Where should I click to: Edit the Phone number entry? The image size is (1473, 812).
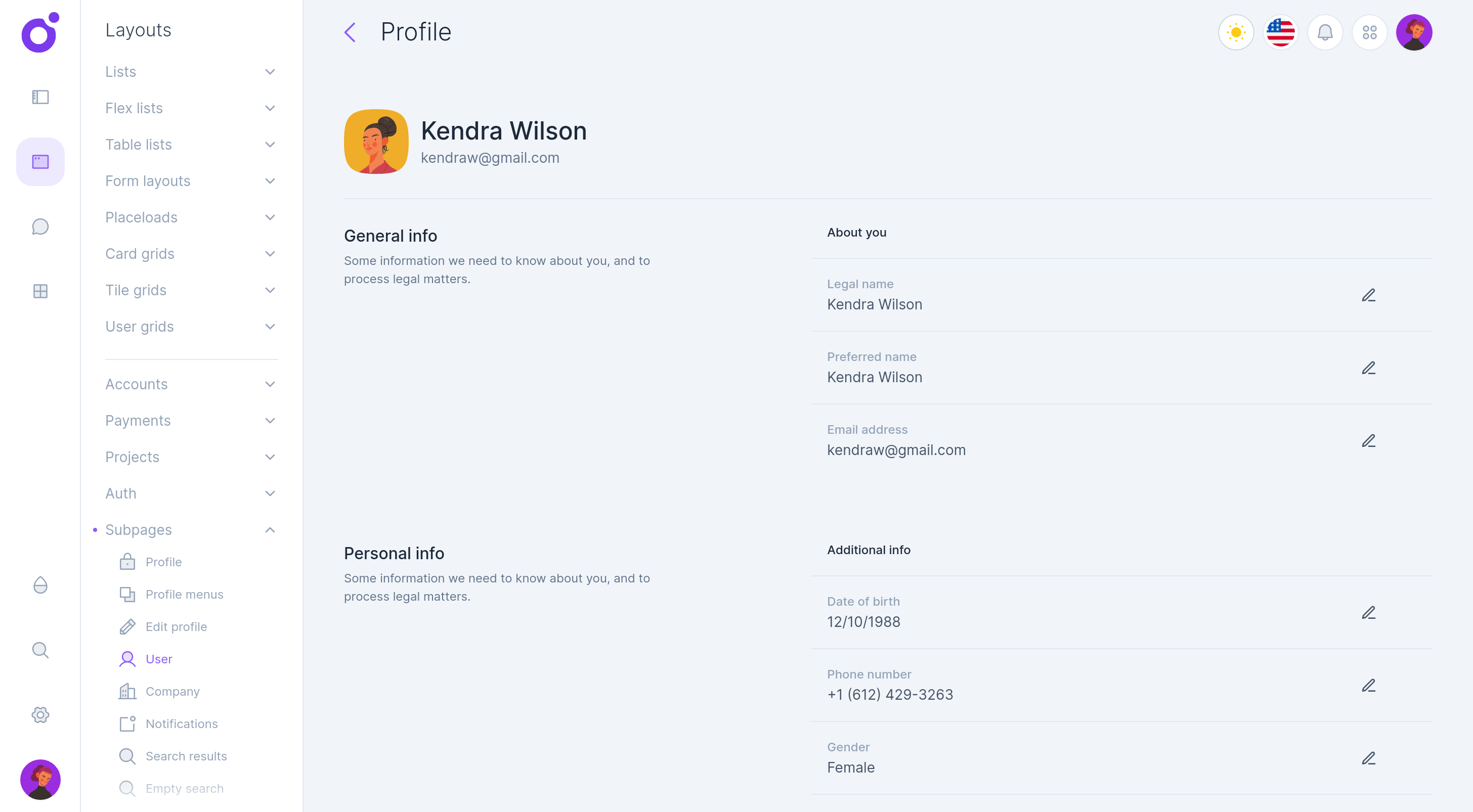(x=1368, y=686)
